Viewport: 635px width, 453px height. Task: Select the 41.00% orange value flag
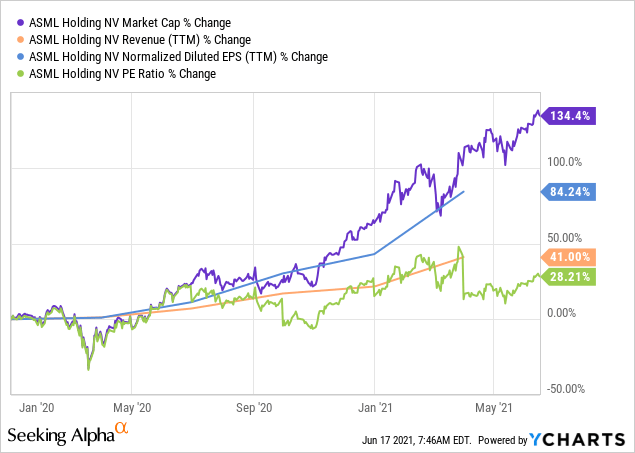pos(569,257)
